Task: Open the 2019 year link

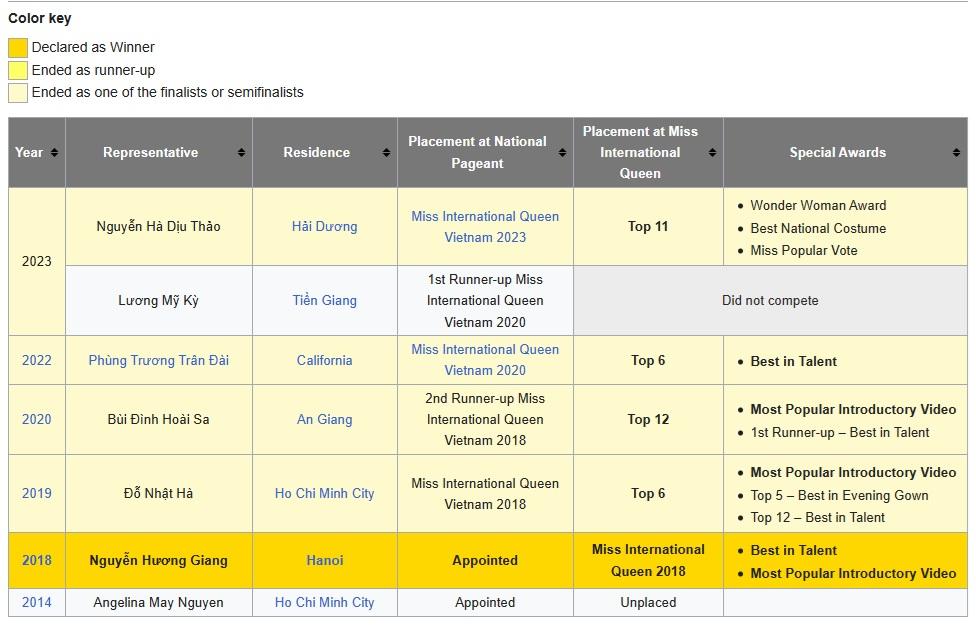Action: 37,493
